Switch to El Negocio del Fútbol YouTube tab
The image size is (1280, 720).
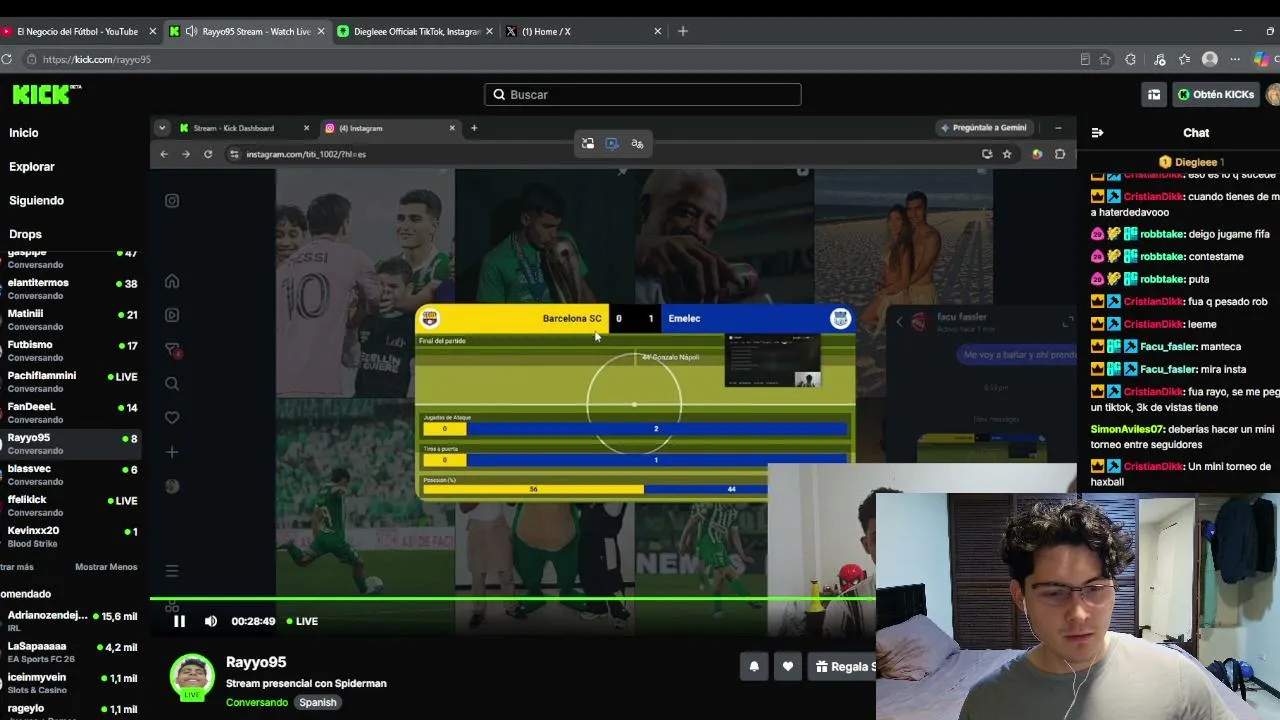click(x=77, y=31)
